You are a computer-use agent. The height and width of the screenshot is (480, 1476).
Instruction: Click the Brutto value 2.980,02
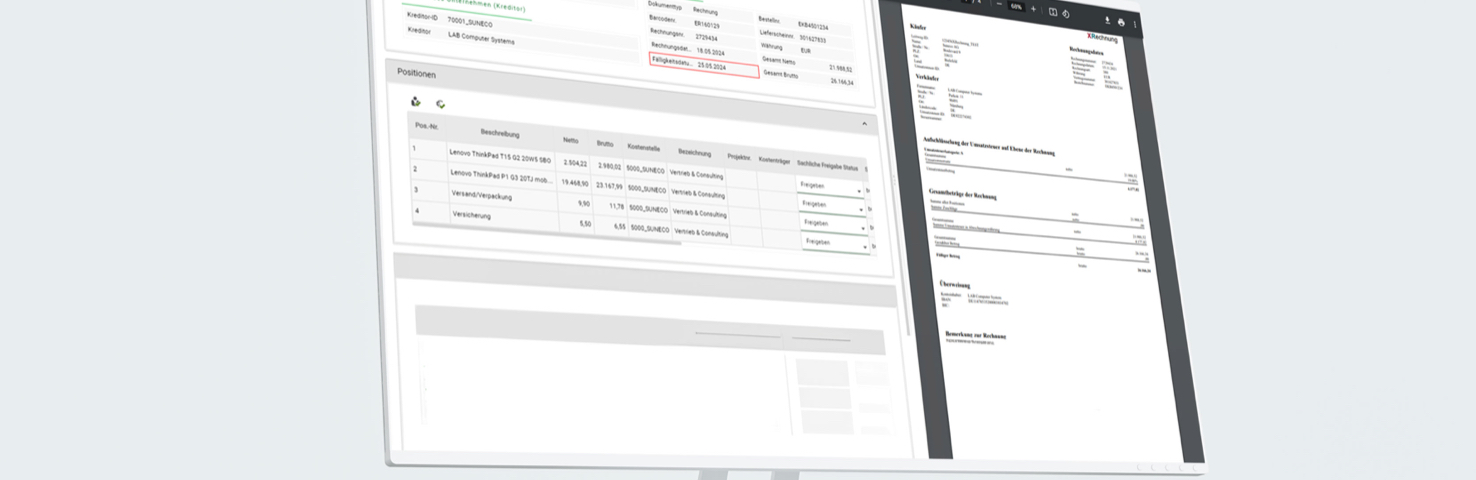coord(609,167)
